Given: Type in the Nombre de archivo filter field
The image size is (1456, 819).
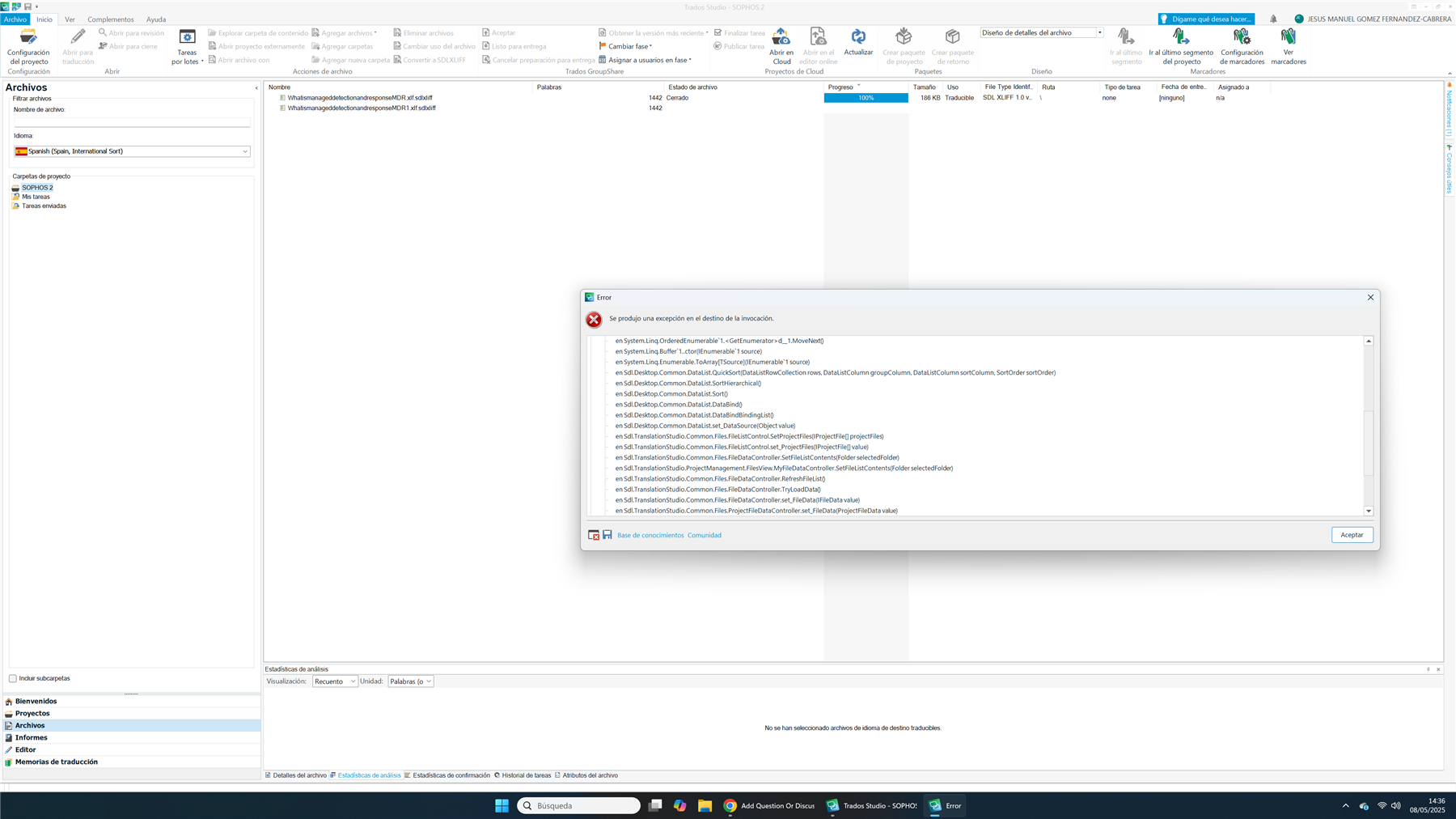Looking at the screenshot, I should click(132, 121).
